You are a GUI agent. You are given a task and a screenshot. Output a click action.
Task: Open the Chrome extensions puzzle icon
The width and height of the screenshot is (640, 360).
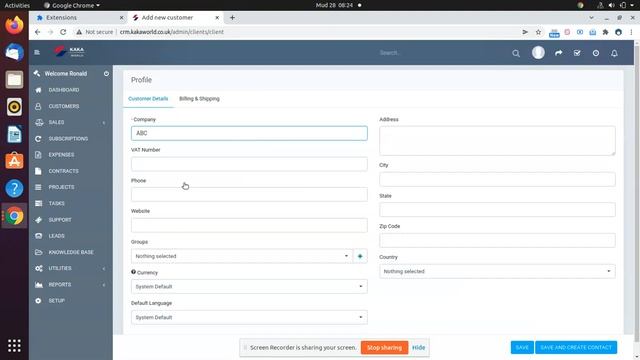605,32
